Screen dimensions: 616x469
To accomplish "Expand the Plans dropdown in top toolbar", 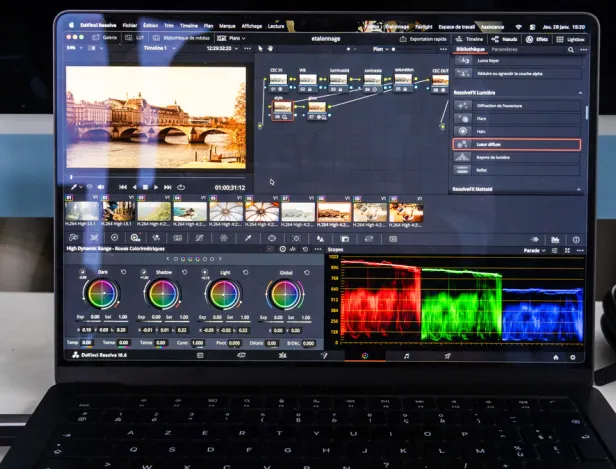I will pyautogui.click(x=231, y=38).
